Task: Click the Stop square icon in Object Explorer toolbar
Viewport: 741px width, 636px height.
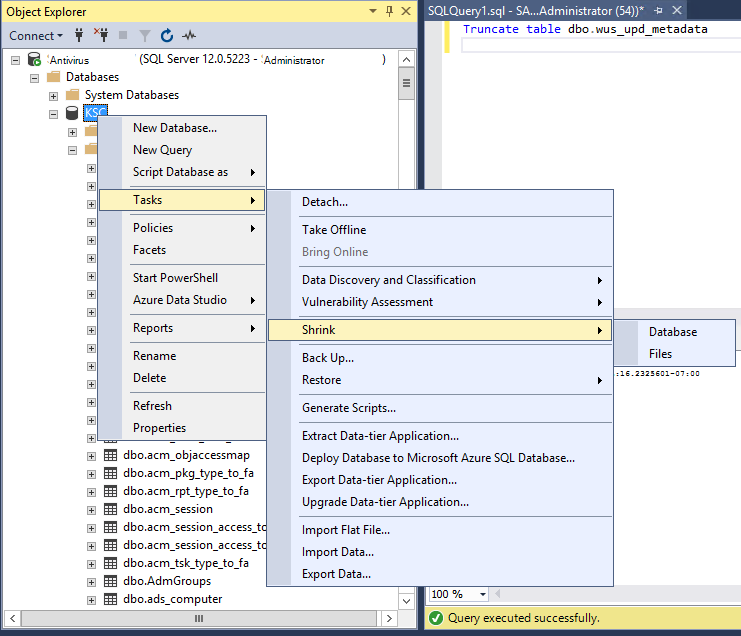Action: pyautogui.click(x=123, y=35)
